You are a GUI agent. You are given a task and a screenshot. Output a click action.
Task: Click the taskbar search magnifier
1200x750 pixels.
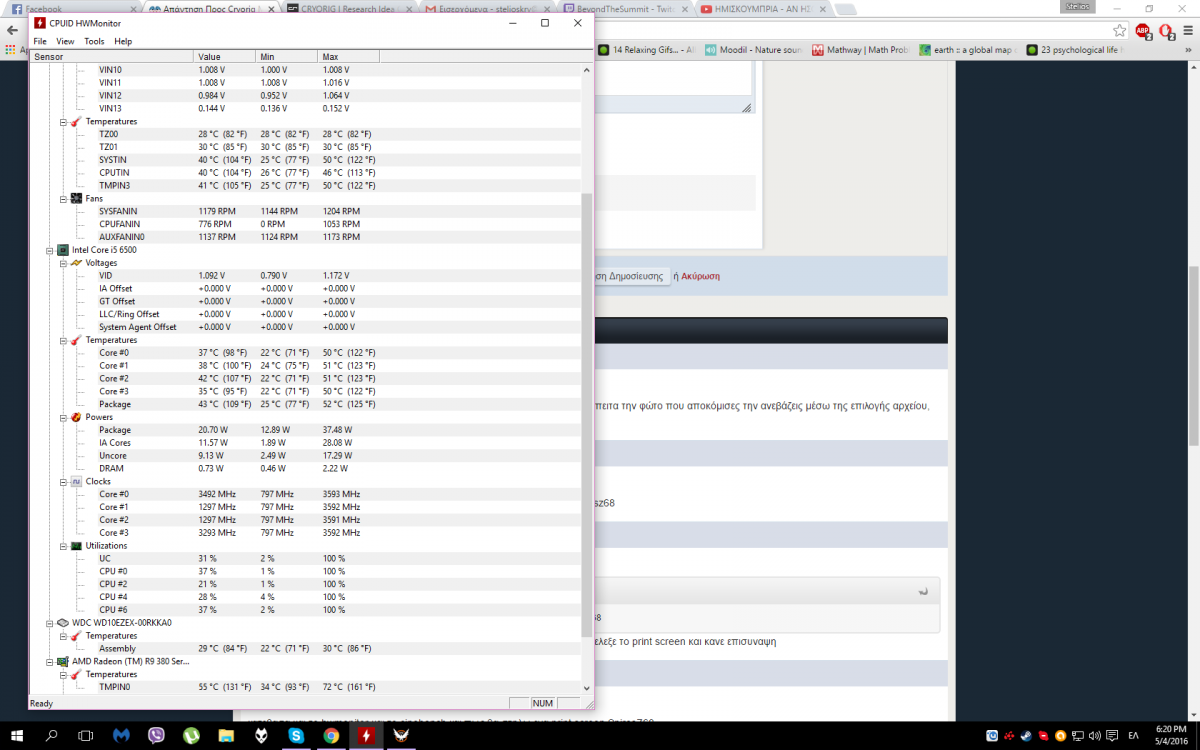click(52, 735)
